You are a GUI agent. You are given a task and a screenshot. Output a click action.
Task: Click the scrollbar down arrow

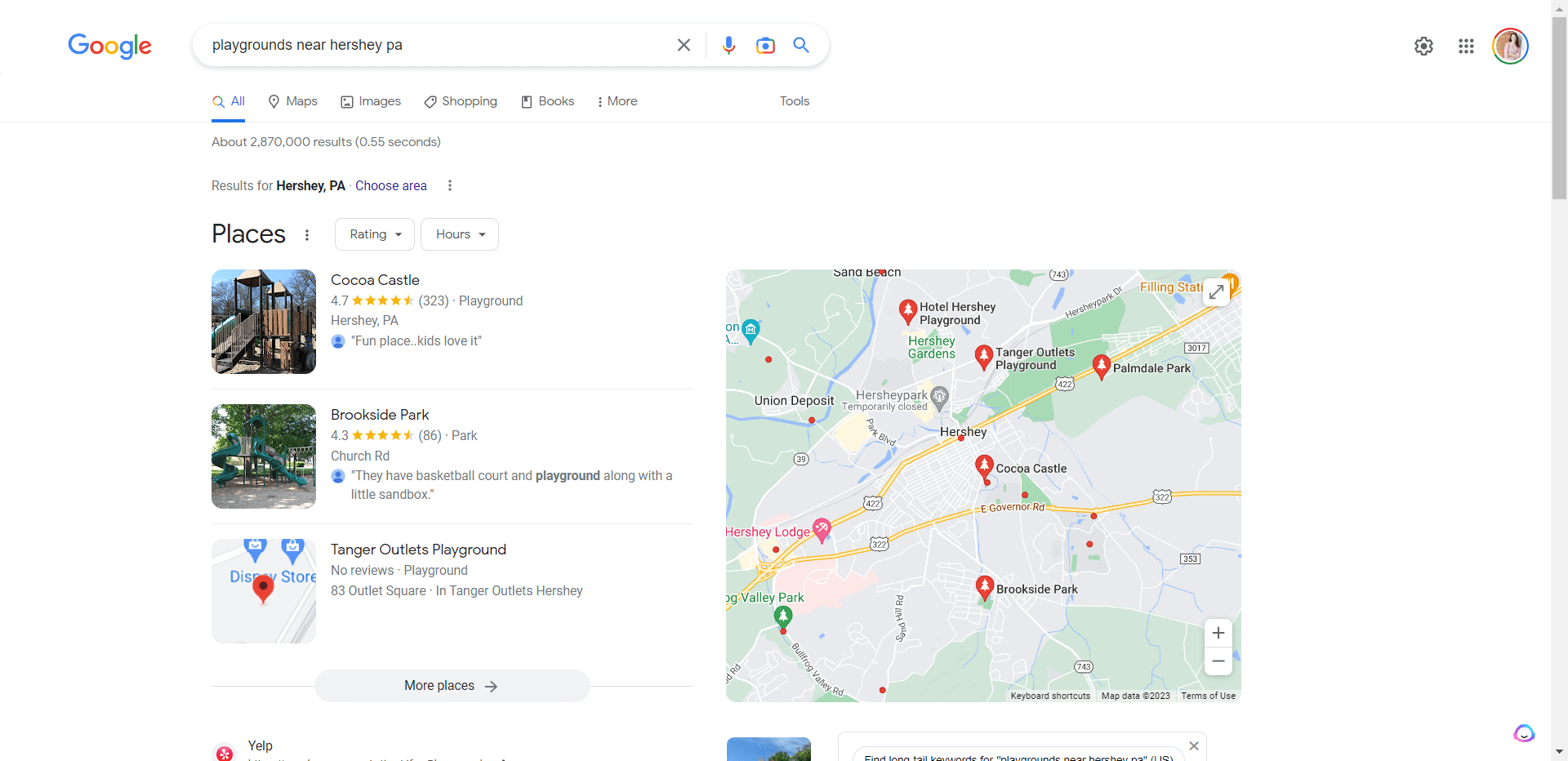point(1559,752)
